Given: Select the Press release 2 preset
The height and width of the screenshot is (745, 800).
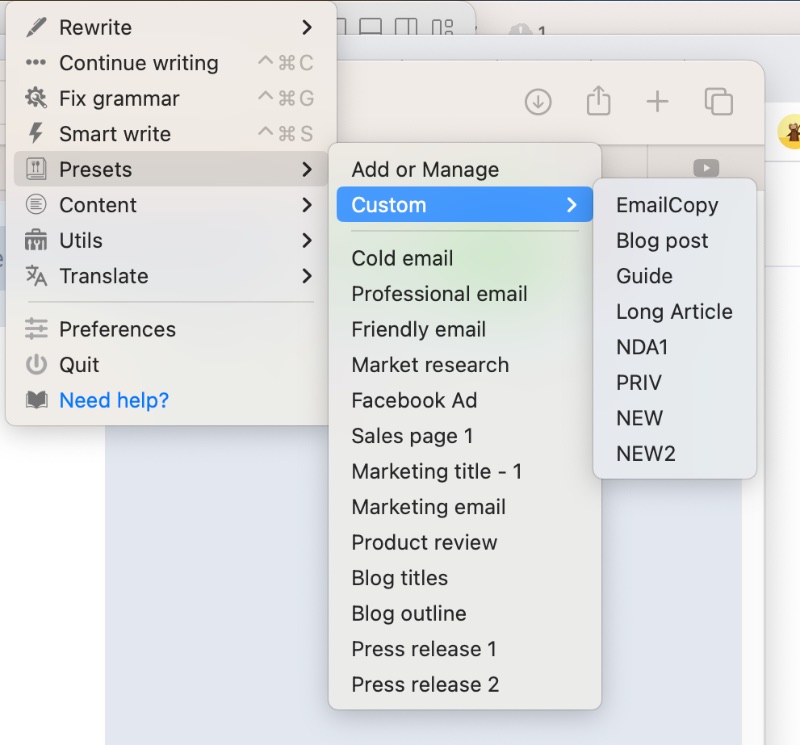Looking at the screenshot, I should [425, 685].
